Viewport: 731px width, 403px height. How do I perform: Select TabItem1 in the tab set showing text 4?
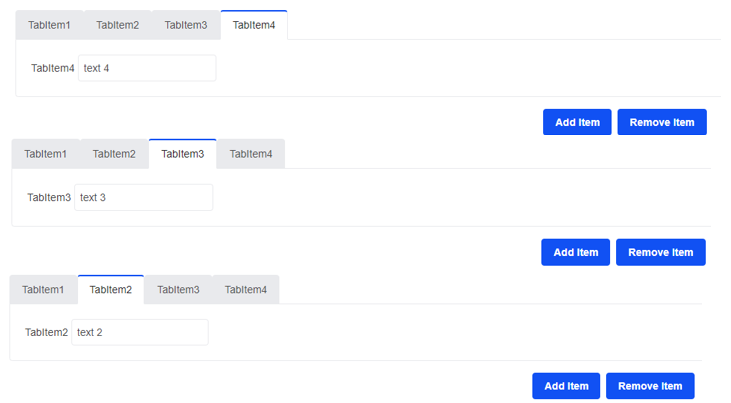[49, 25]
